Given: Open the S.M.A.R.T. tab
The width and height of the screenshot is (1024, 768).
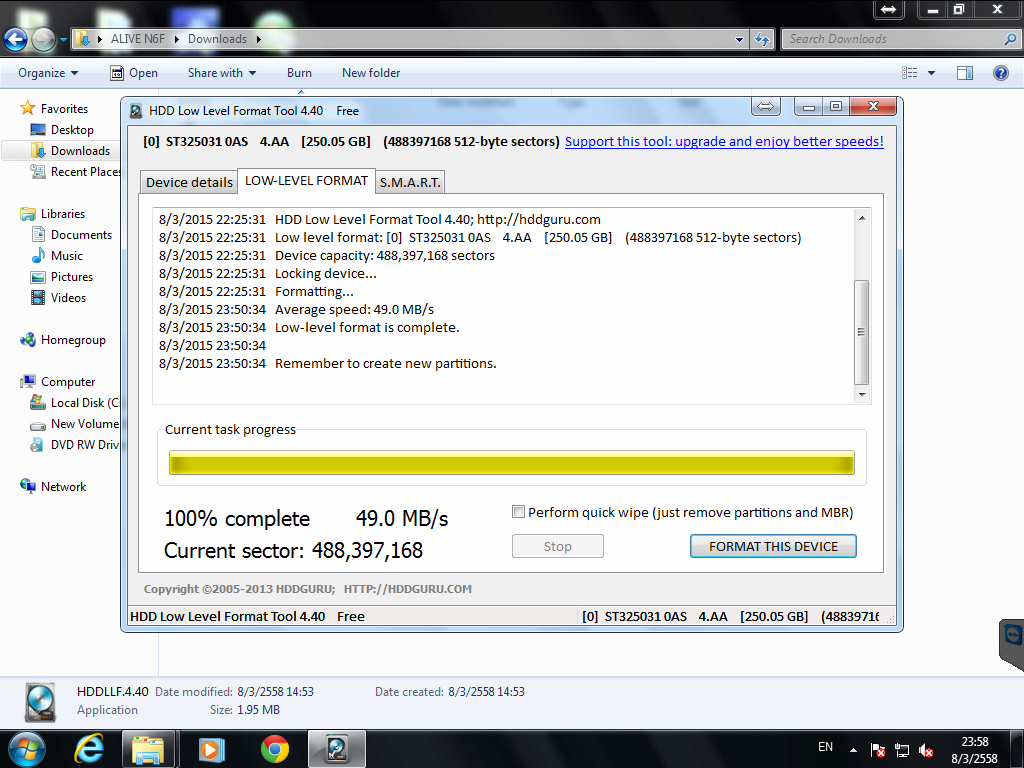Looking at the screenshot, I should (x=410, y=182).
